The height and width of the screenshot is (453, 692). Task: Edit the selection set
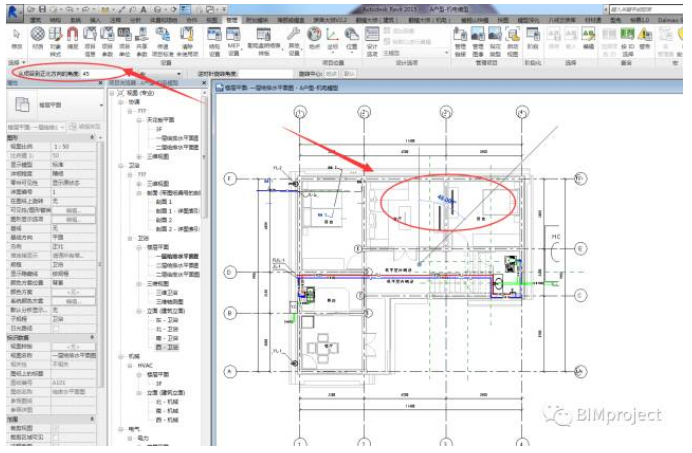tap(588, 38)
